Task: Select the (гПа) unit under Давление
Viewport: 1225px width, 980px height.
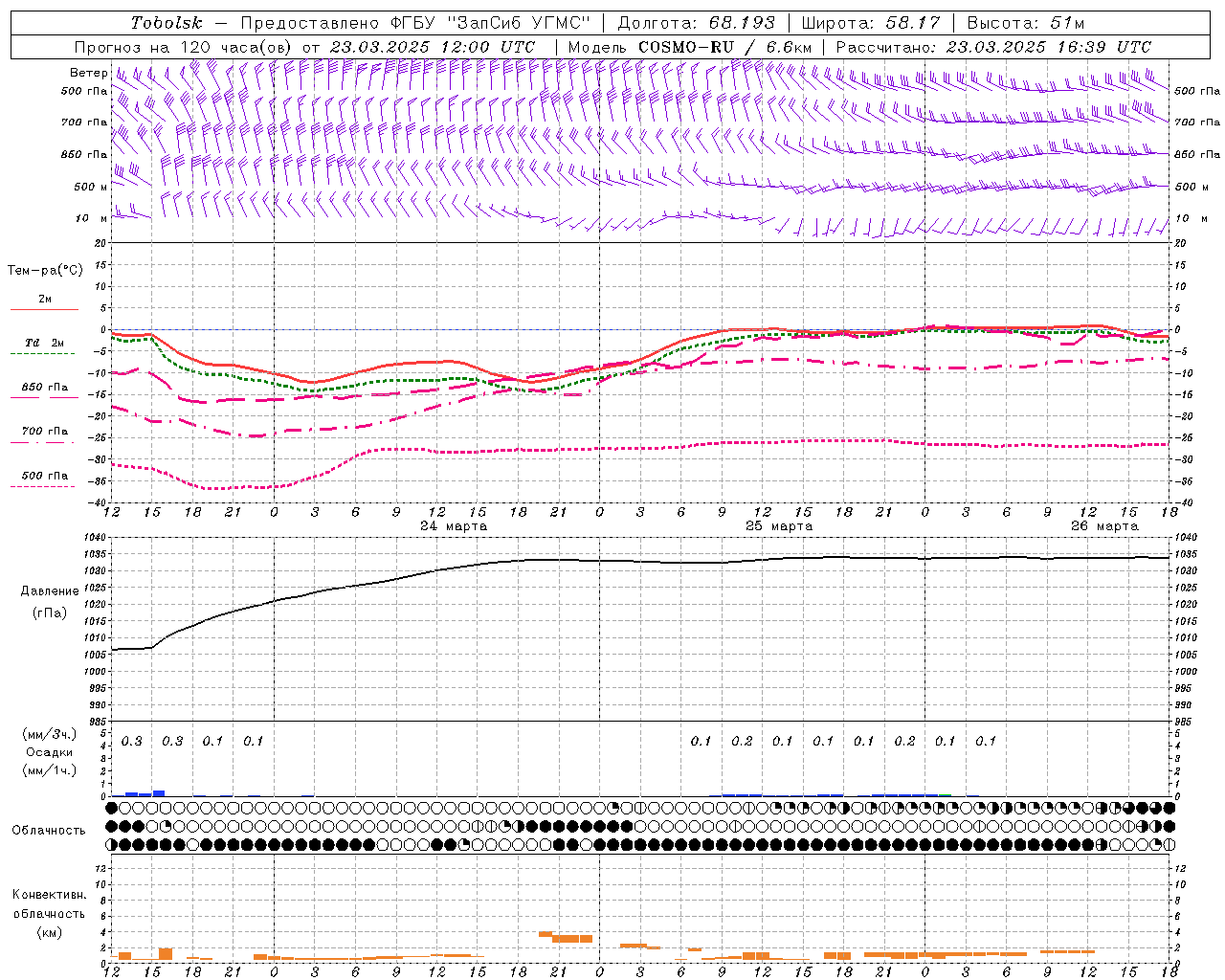Action: [50, 613]
